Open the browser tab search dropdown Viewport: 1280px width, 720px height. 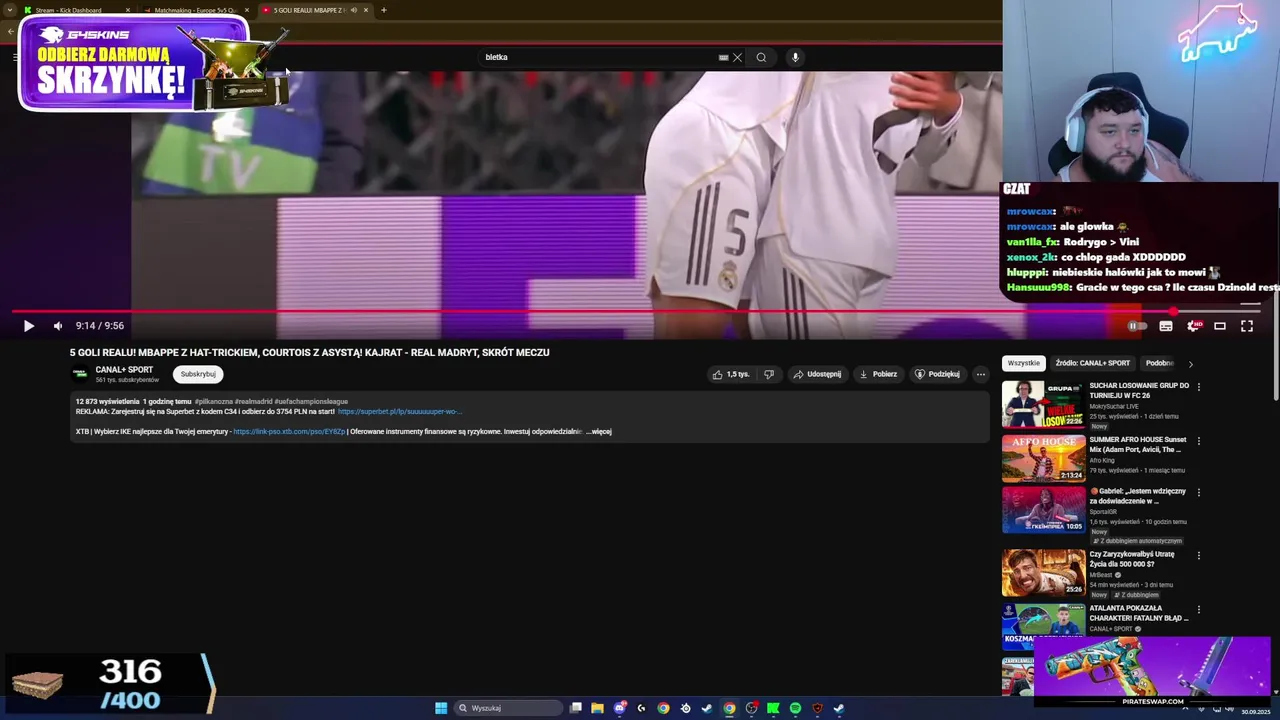click(x=9, y=10)
